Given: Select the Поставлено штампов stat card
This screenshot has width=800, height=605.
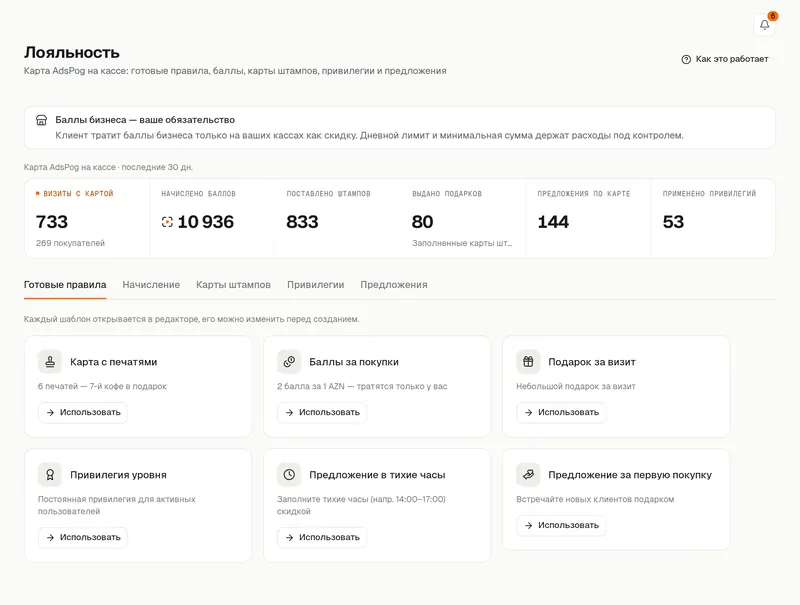Looking at the screenshot, I should tap(337, 218).
